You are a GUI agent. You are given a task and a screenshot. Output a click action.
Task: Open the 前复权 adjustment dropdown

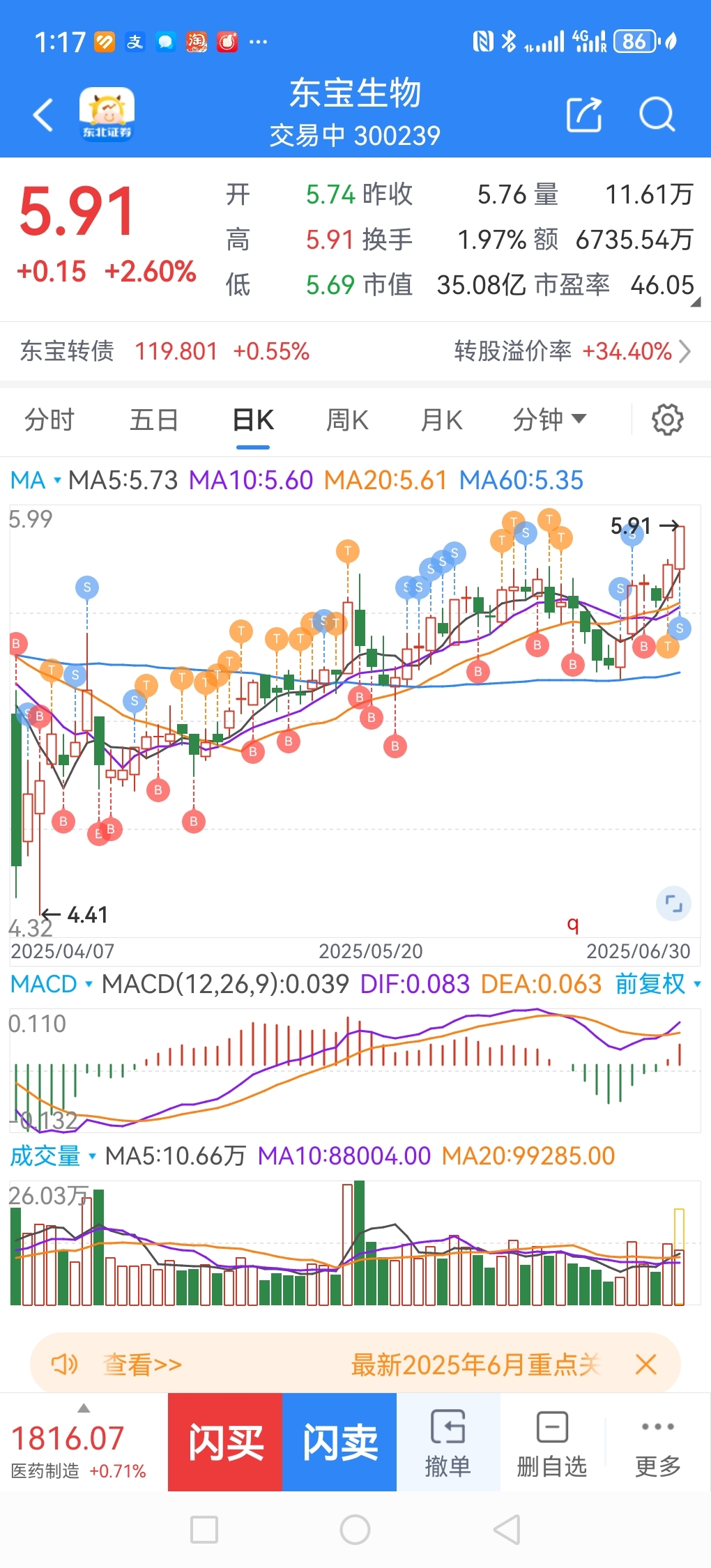(658, 984)
